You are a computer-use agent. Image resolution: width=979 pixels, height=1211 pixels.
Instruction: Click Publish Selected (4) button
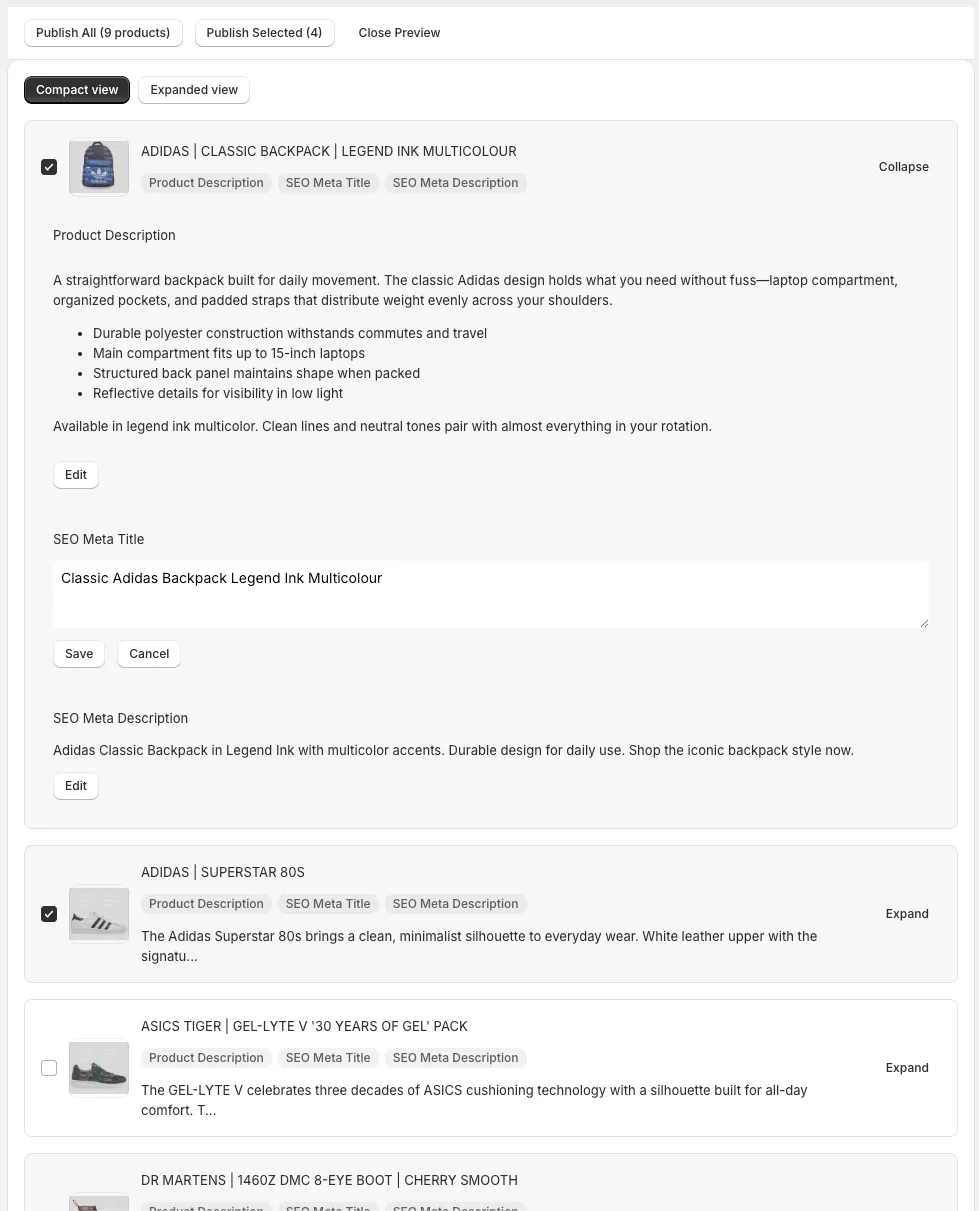264,33
